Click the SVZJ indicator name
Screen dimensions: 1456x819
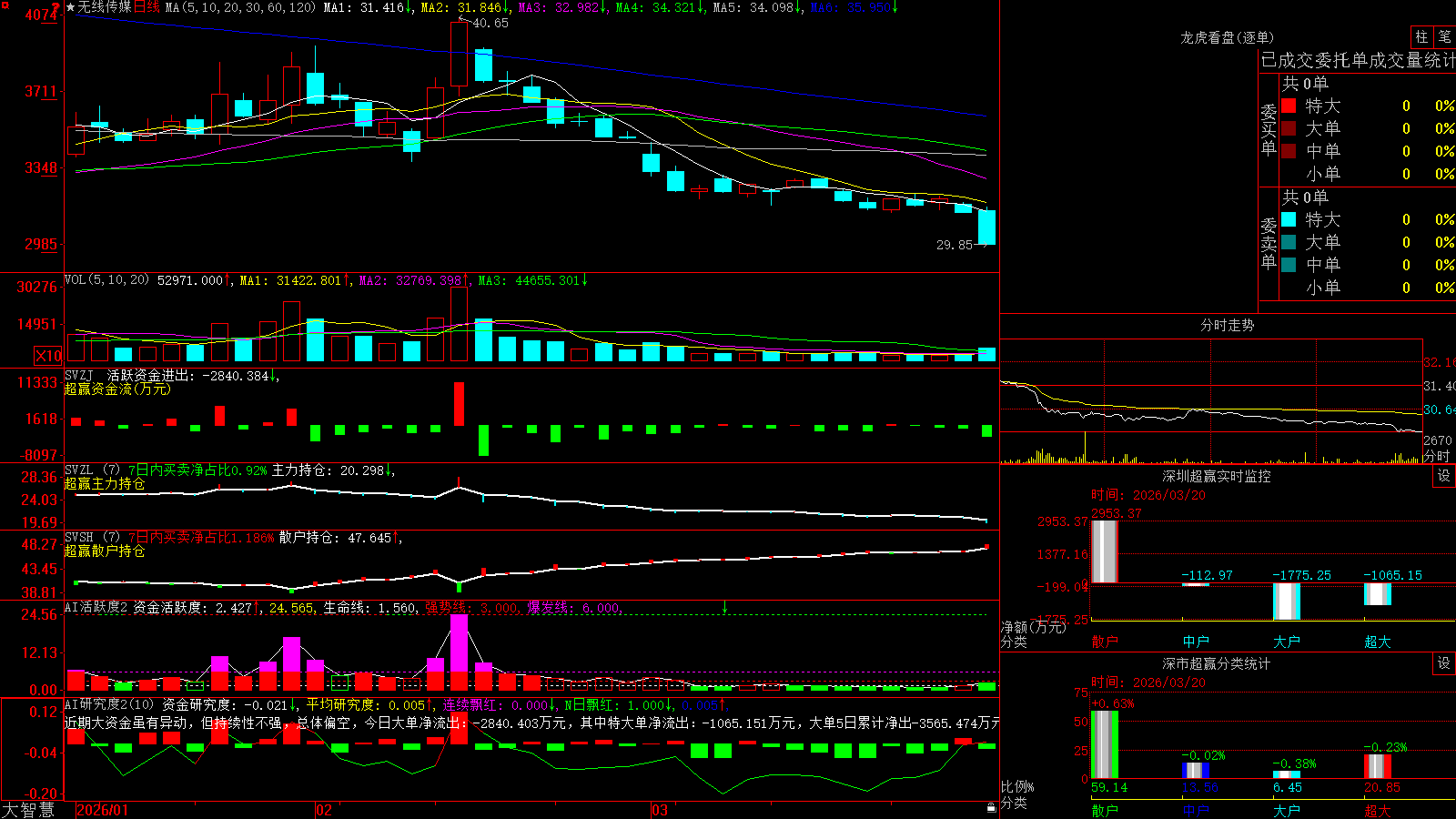point(79,375)
